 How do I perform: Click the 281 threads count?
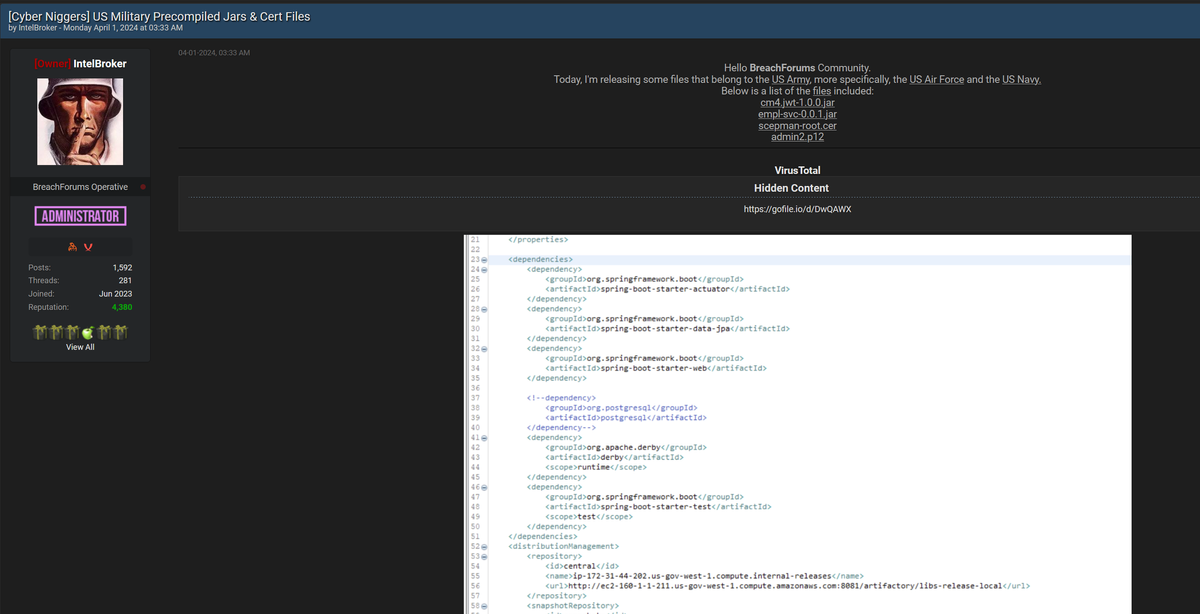125,281
